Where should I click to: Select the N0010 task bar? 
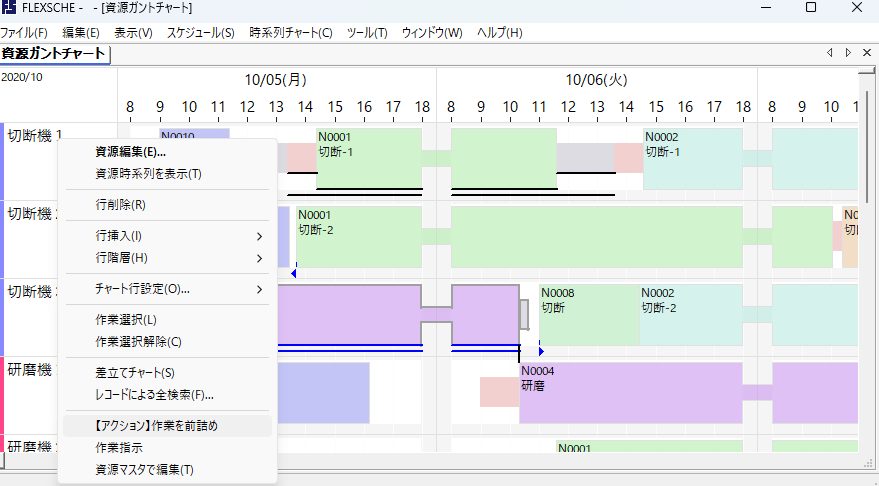(x=195, y=134)
